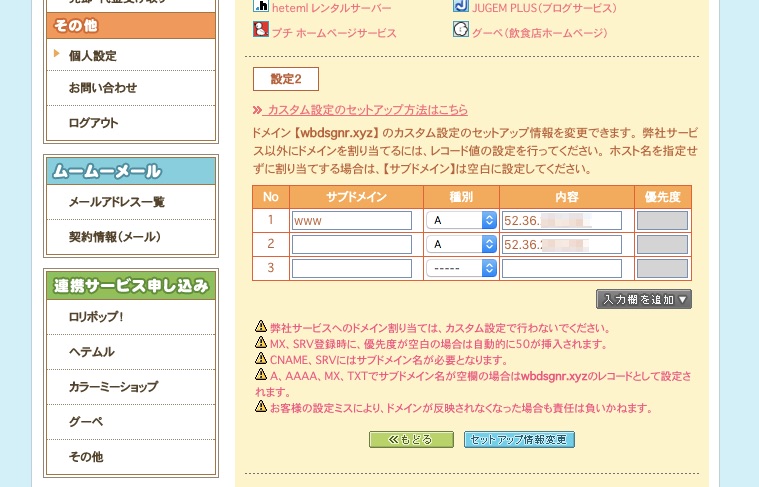
Task: Click the double-arrow icon before カスタム設定 link
Action: (257, 110)
